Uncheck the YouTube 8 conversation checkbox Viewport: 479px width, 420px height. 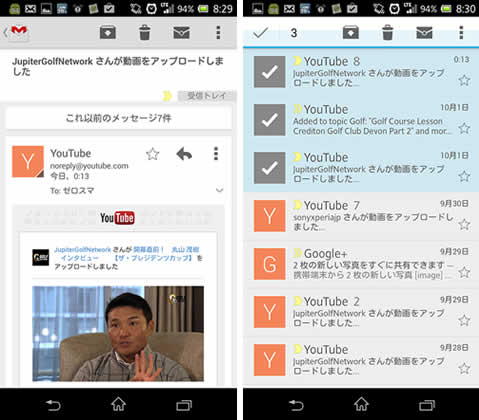point(270,72)
